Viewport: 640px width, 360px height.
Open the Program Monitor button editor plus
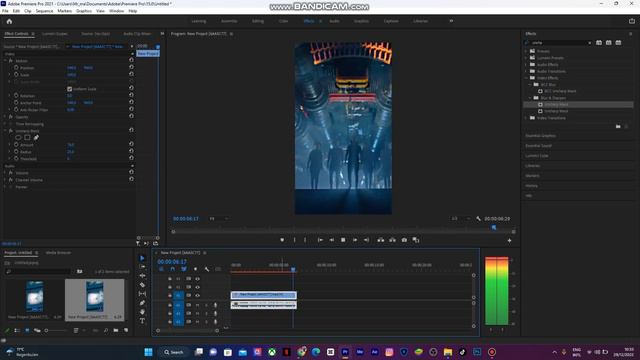pyautogui.click(x=509, y=240)
